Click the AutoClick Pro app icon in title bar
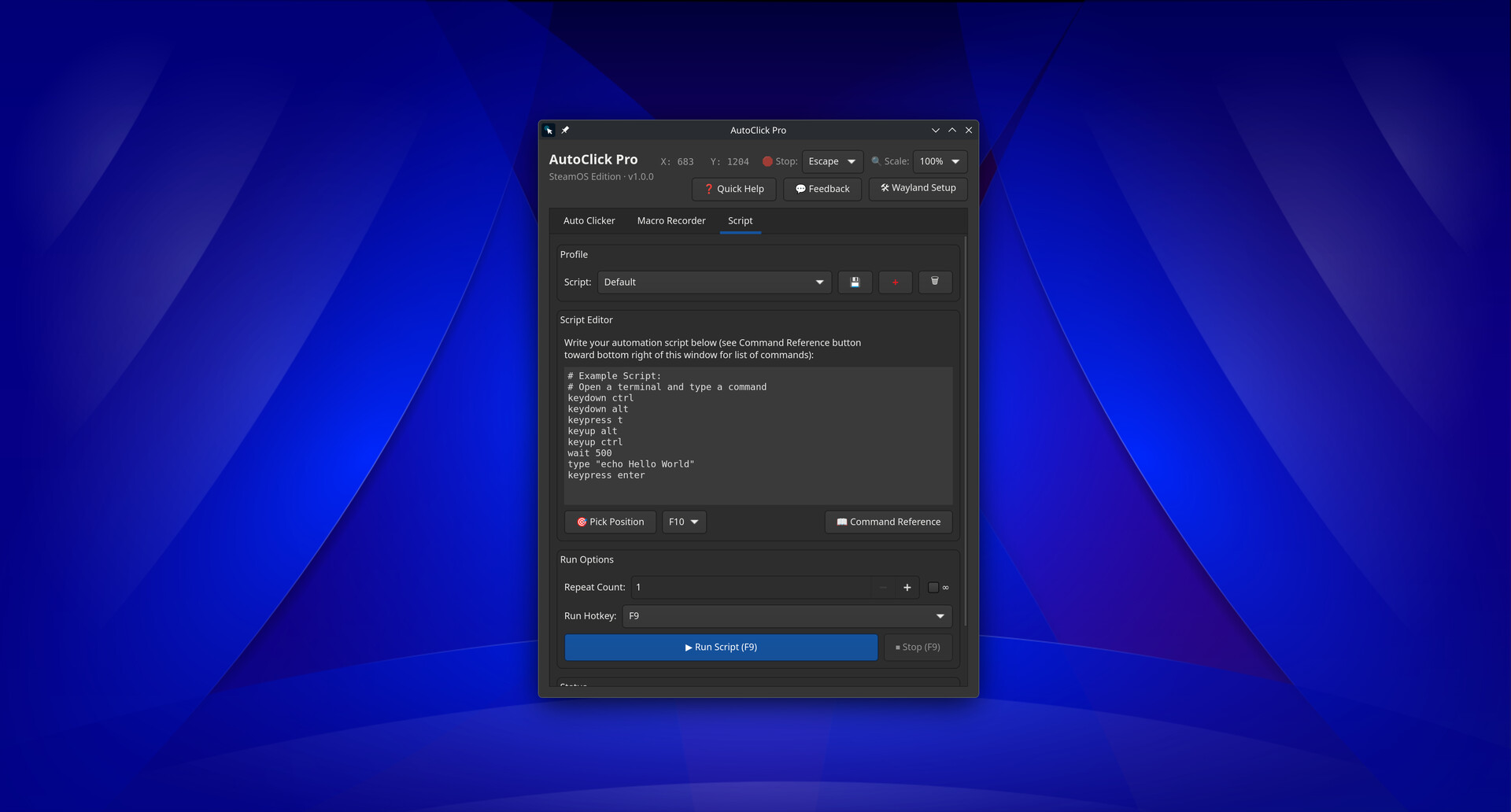This screenshot has width=1511, height=812. click(549, 131)
